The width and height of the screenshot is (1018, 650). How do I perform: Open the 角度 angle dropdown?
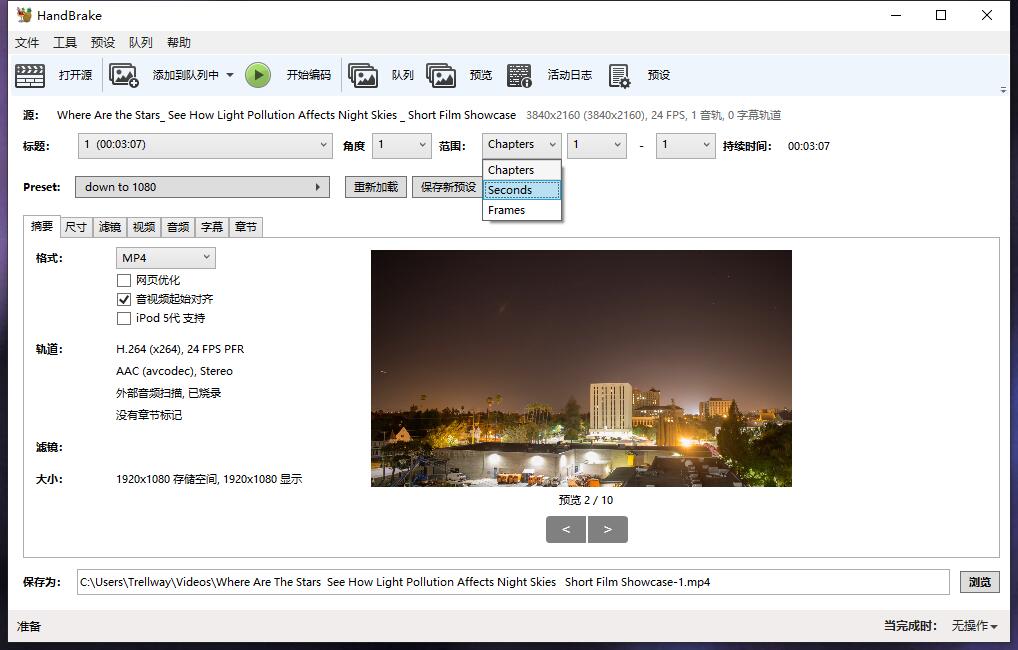402,145
